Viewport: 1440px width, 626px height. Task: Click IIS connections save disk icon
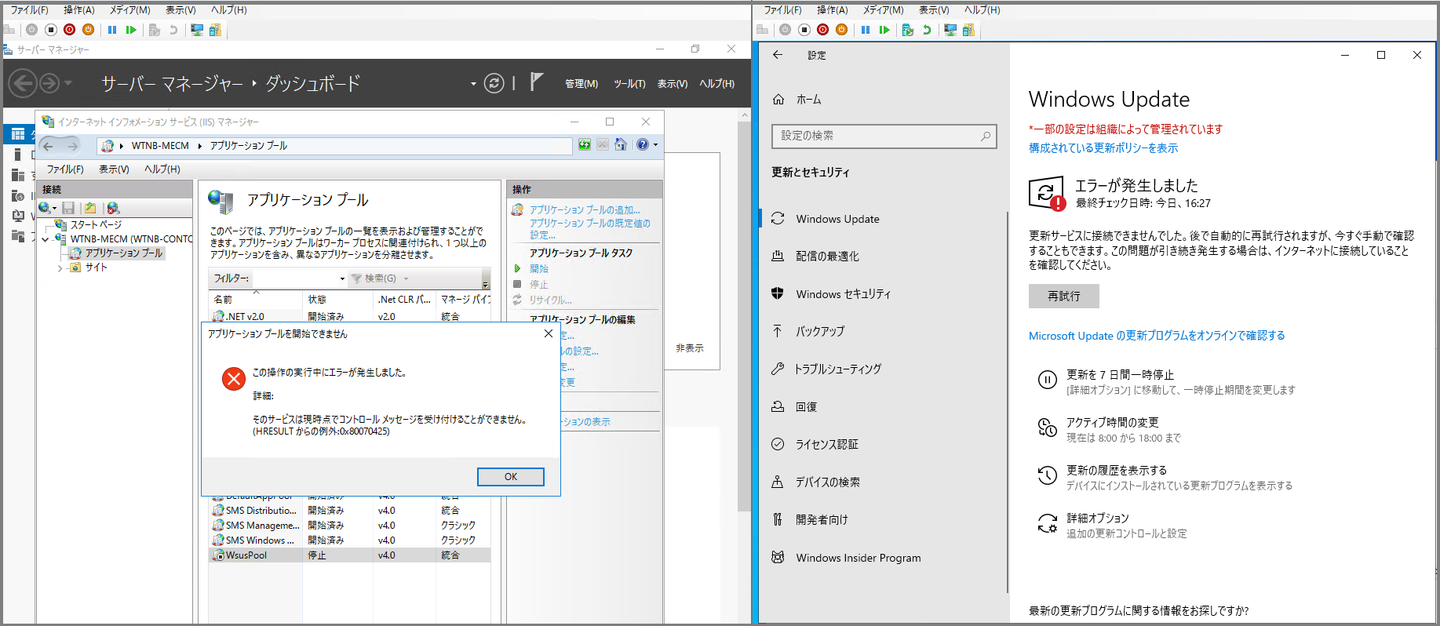pos(68,208)
